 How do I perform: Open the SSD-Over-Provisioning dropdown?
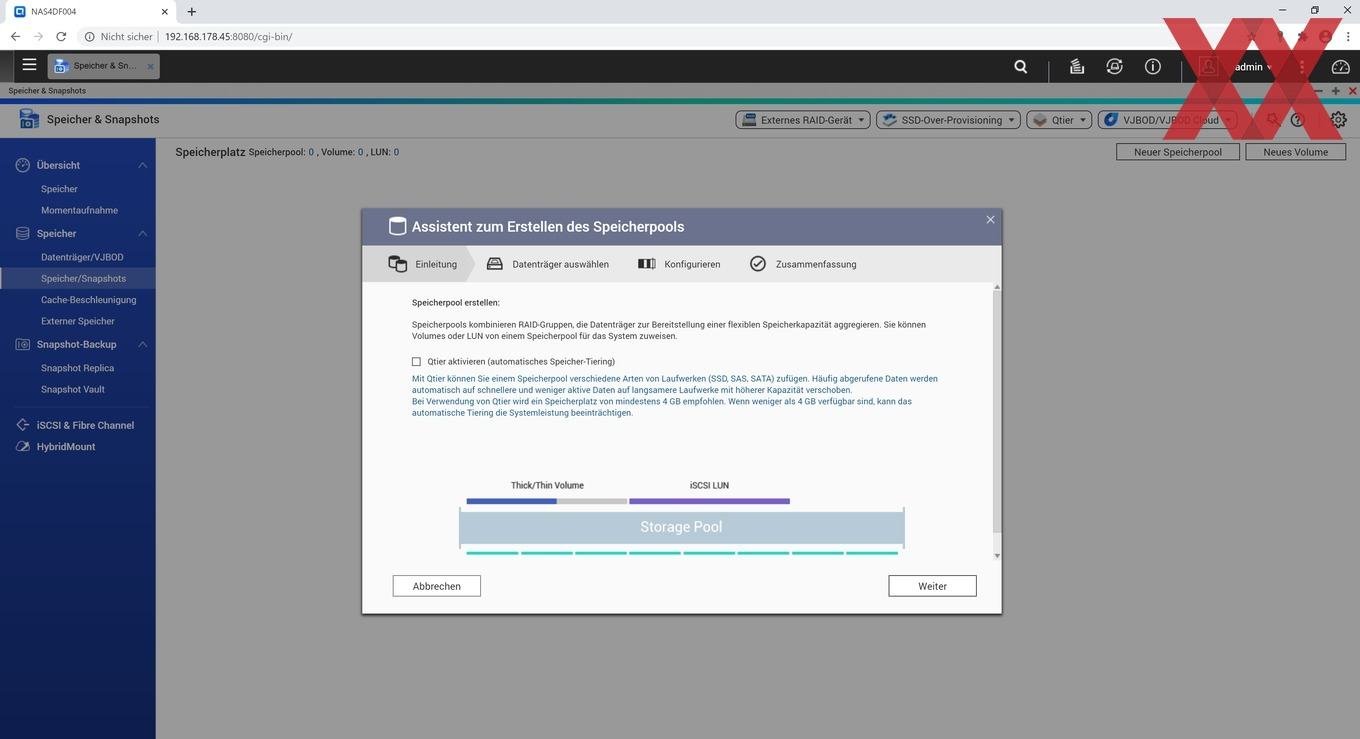[948, 120]
